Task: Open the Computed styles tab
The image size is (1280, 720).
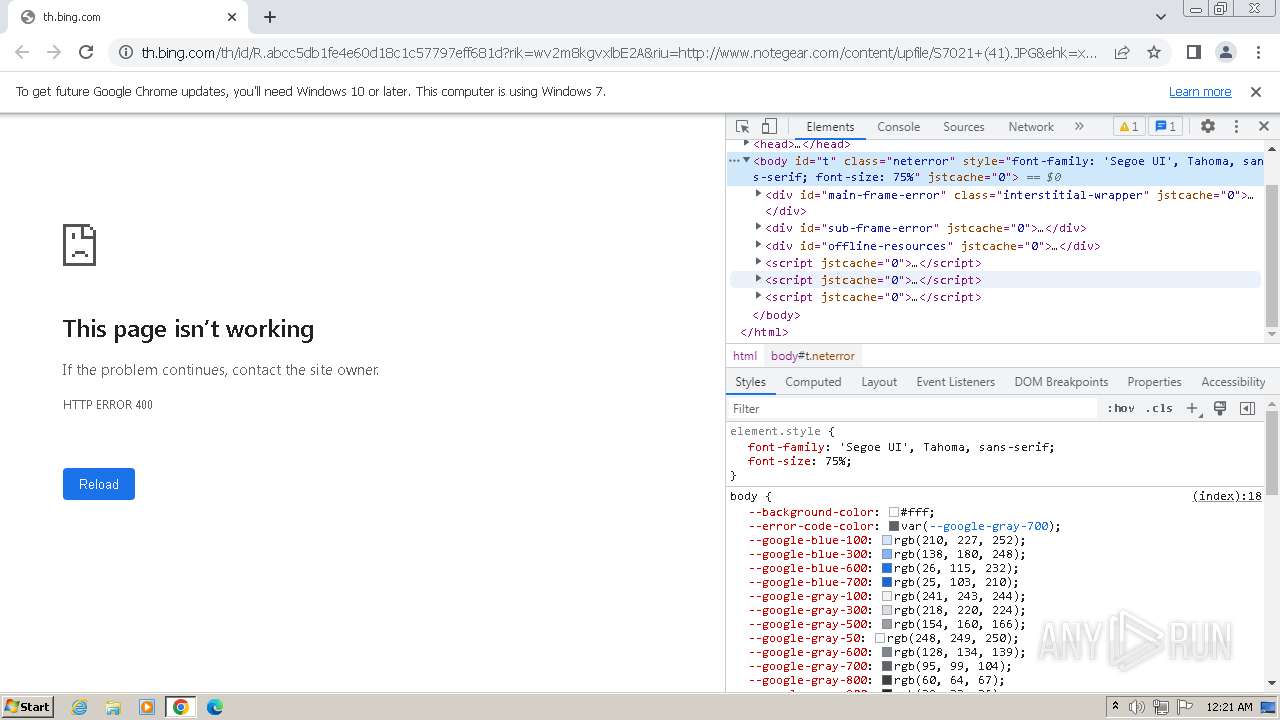Action: (x=813, y=382)
